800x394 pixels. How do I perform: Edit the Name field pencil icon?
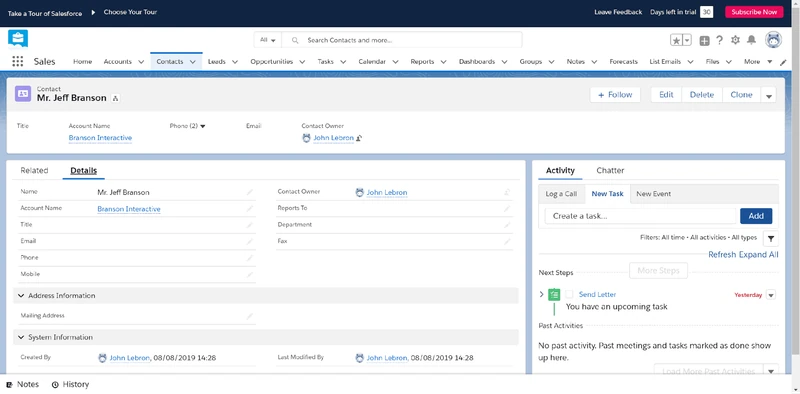[x=249, y=192]
